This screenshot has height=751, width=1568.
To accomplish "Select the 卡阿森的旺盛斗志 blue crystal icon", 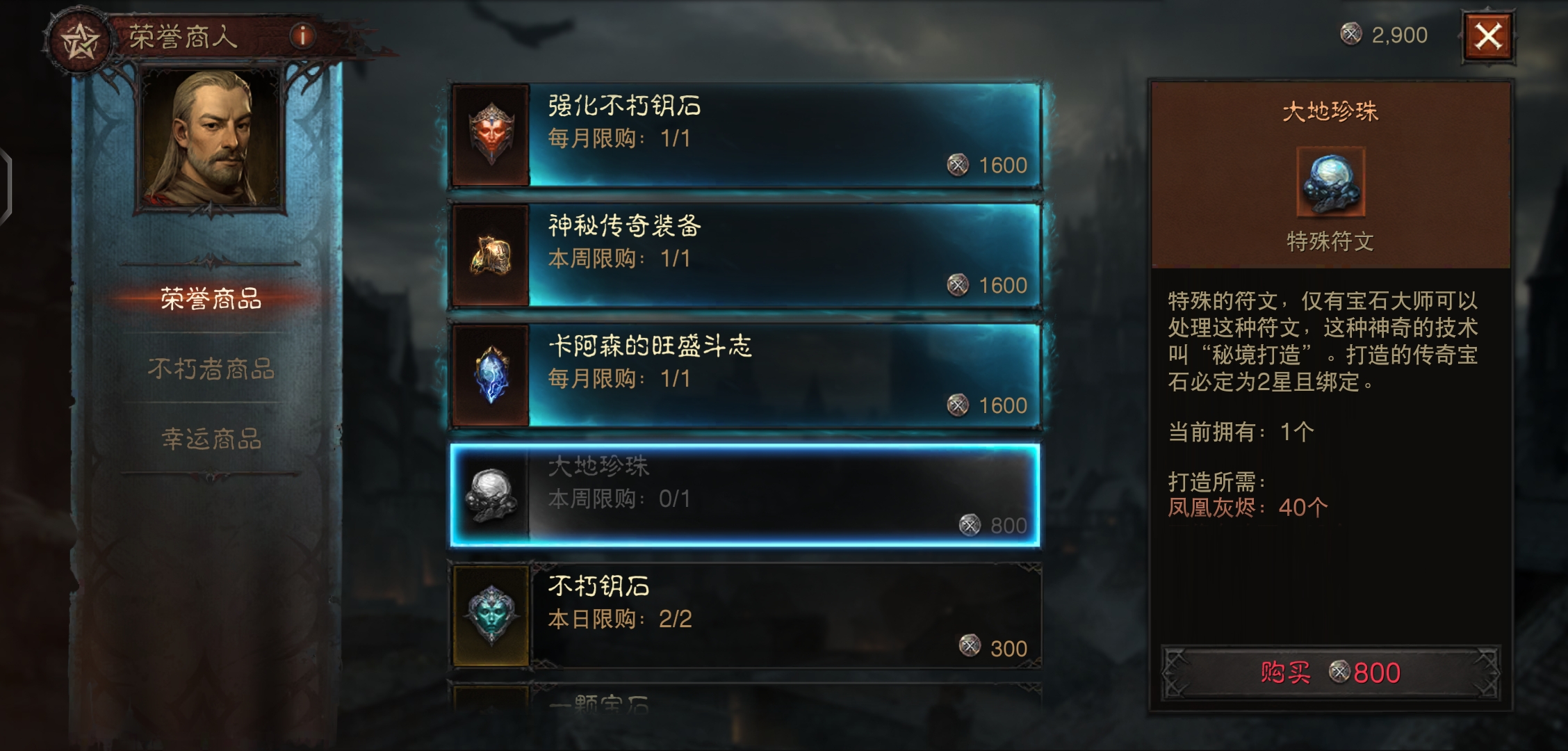I will click(x=491, y=375).
